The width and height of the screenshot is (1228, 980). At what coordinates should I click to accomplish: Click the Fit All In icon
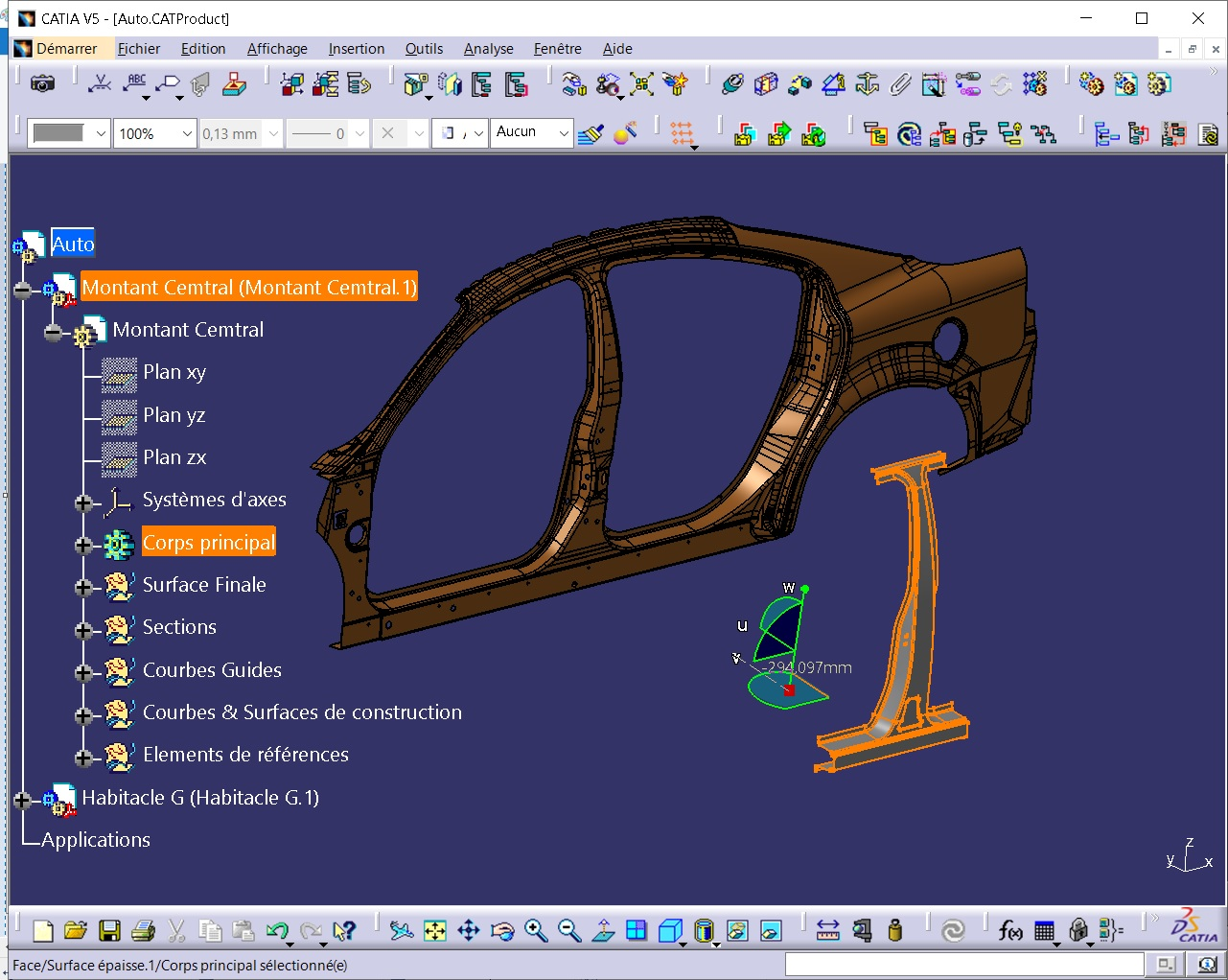(435, 930)
